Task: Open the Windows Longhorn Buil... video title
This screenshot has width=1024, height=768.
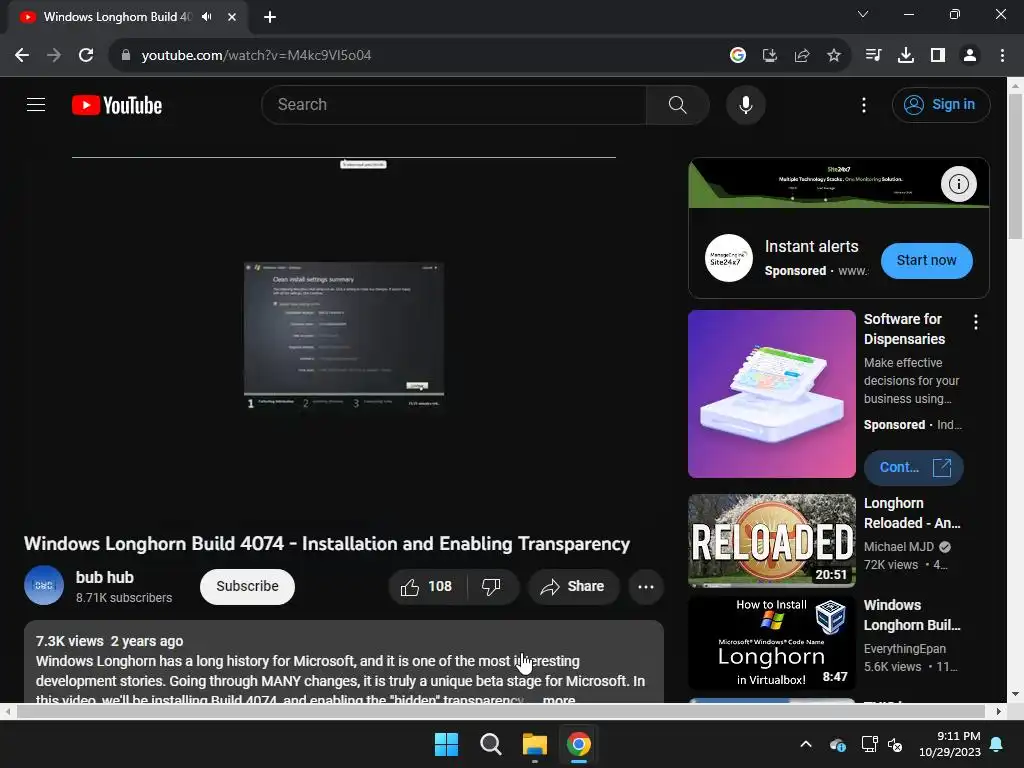Action: point(912,615)
